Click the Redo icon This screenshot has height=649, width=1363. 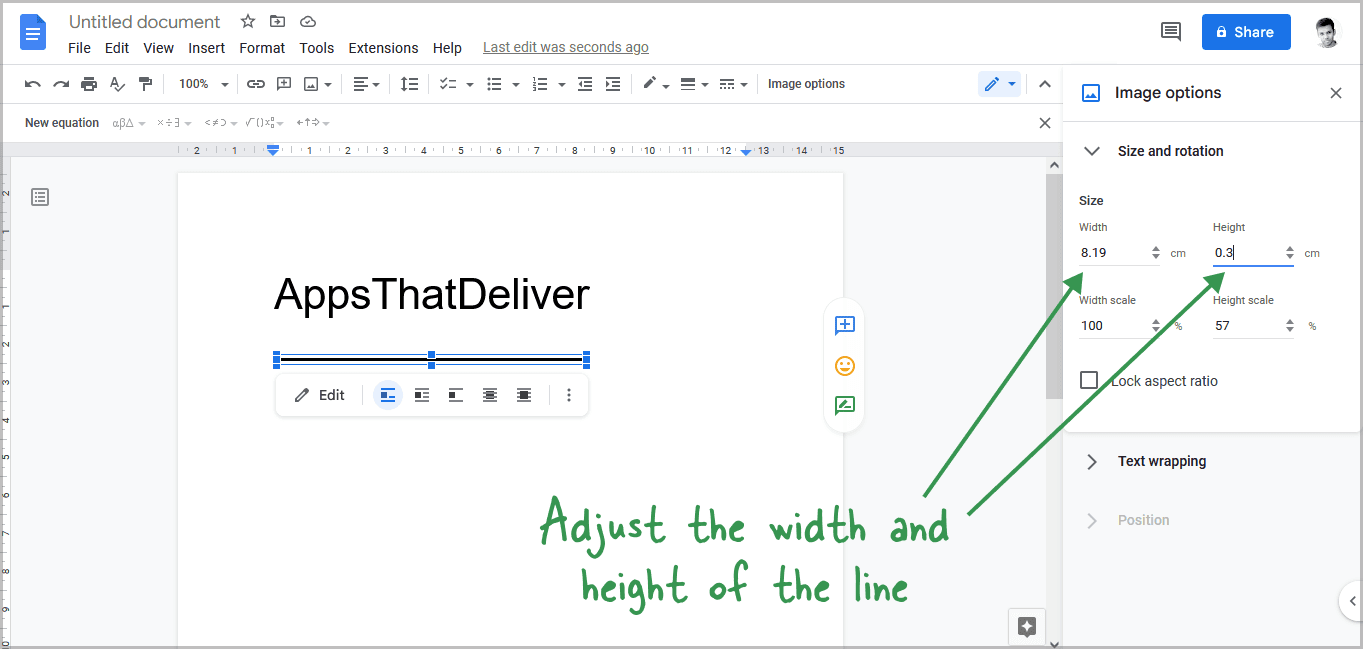61,84
